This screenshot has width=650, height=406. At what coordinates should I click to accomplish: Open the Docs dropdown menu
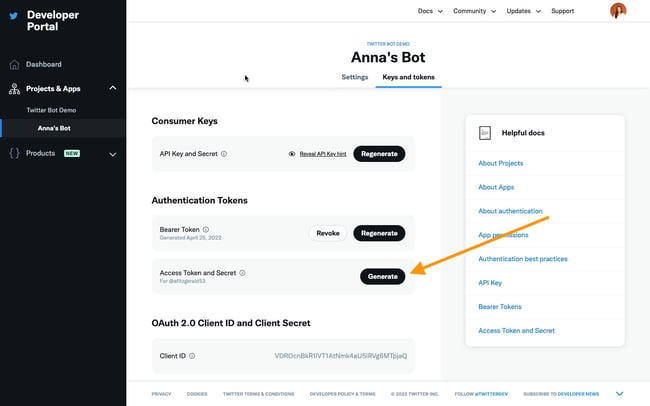point(430,11)
